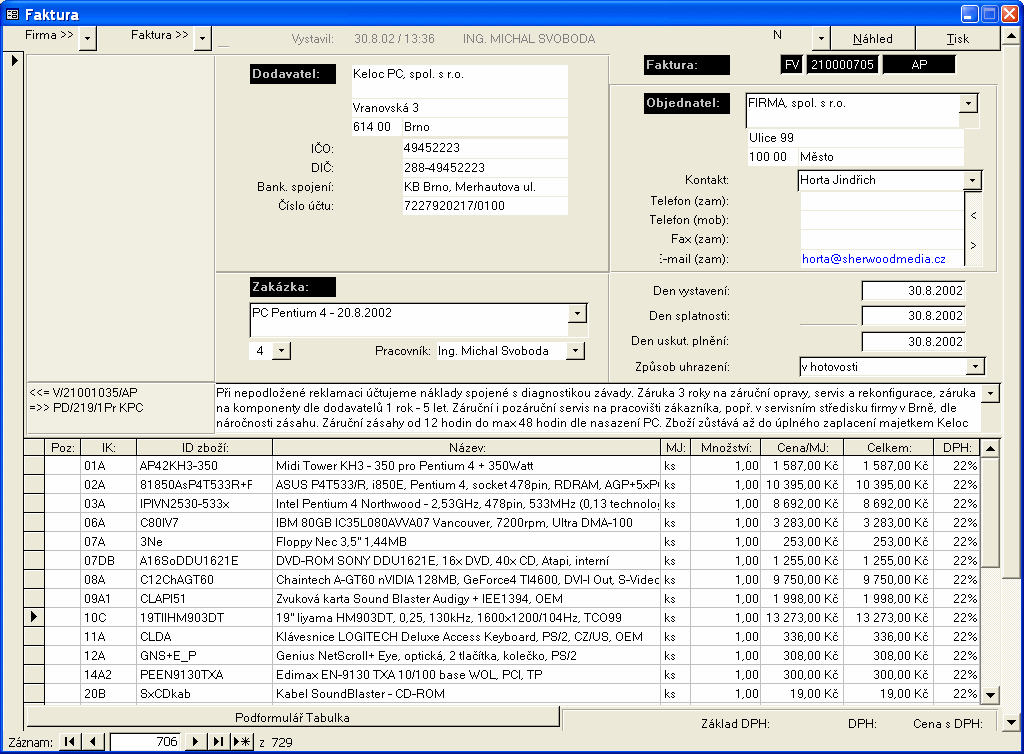
Task: Expand the Způsob uhrazení dropdown
Action: [x=975, y=367]
